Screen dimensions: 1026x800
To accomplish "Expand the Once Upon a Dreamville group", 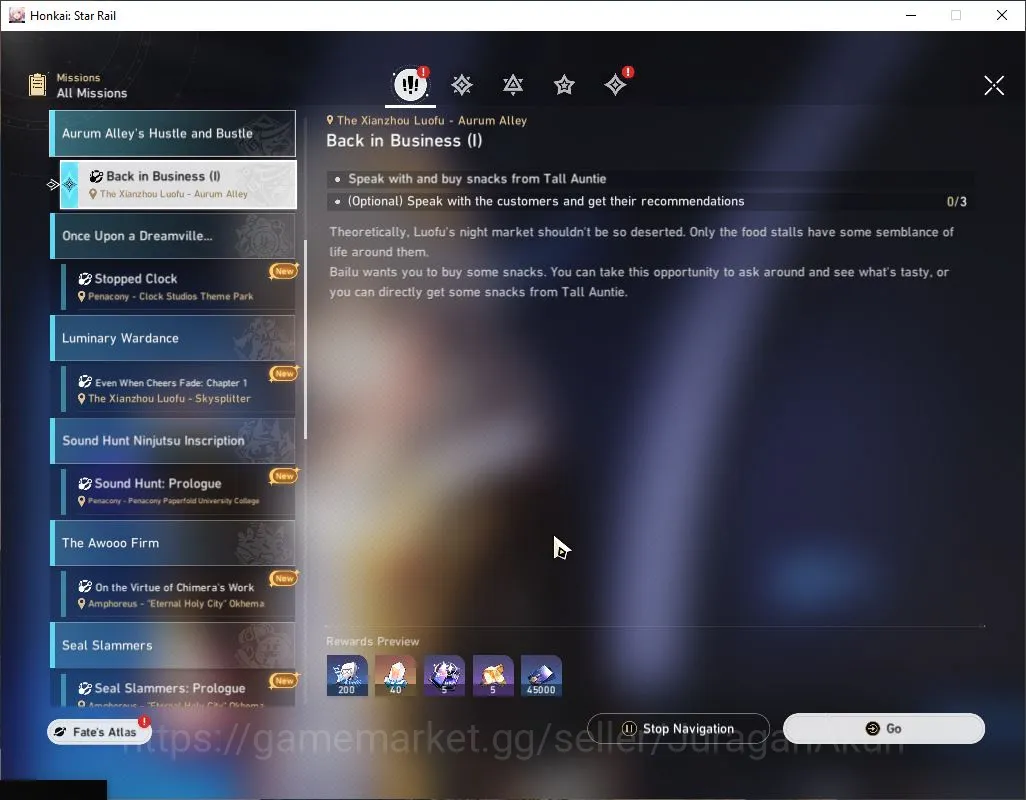I will 173,236.
